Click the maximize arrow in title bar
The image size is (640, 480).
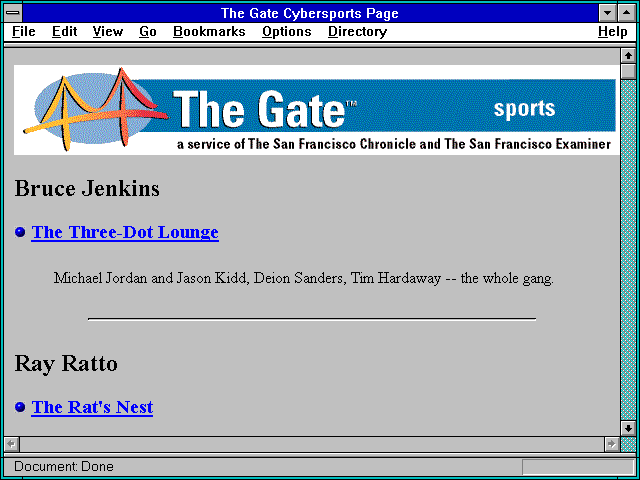(627, 13)
